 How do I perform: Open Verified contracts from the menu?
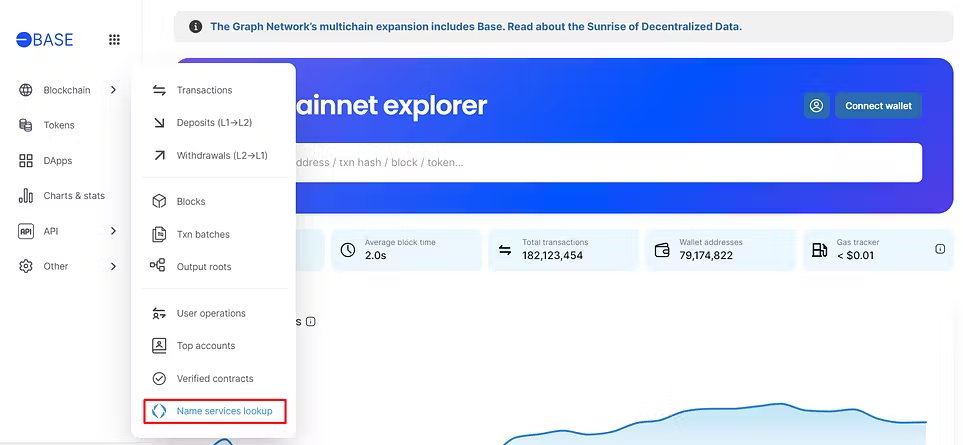pyautogui.click(x=215, y=379)
